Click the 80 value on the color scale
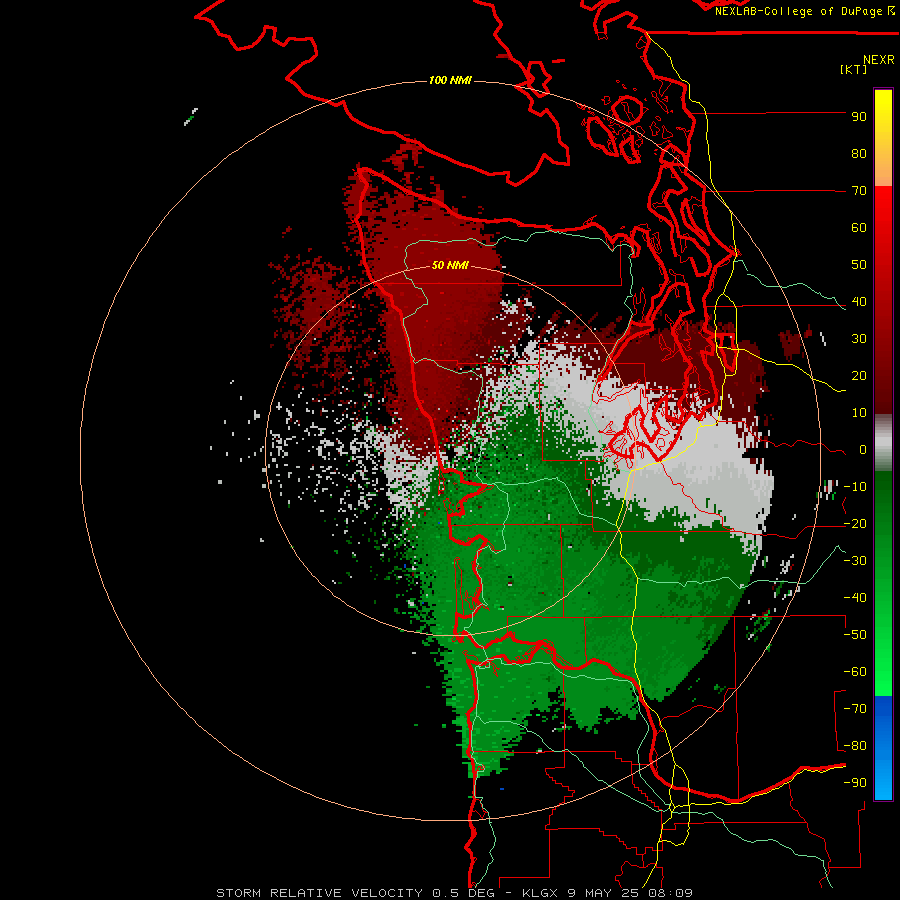900x900 pixels. click(859, 154)
